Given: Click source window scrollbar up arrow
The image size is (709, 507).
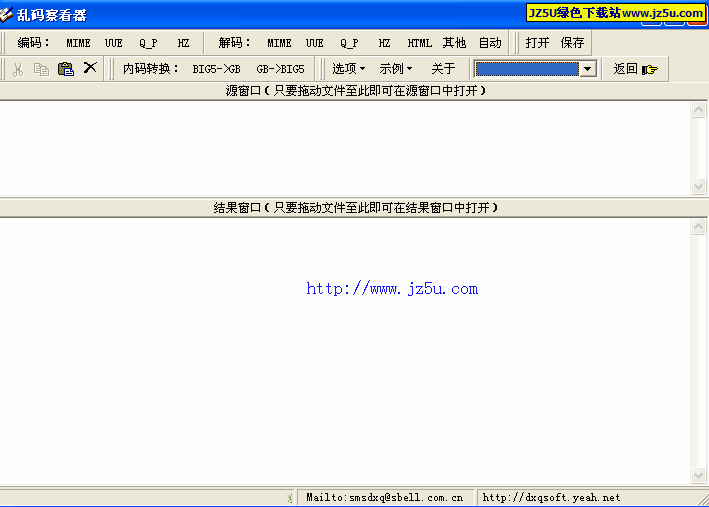Looking at the screenshot, I should point(699,109).
